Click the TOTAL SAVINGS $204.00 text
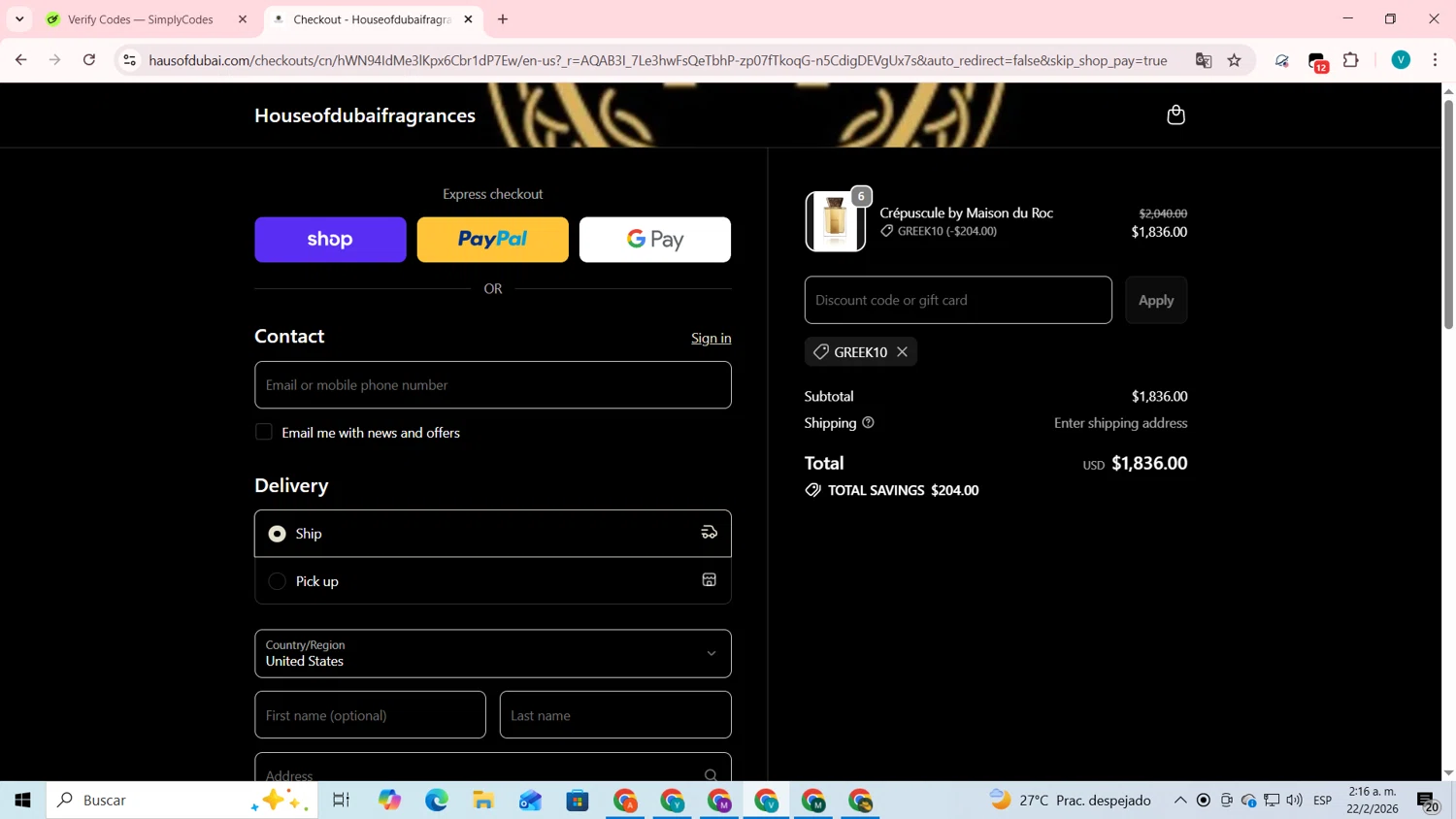1456x819 pixels. [x=903, y=490]
